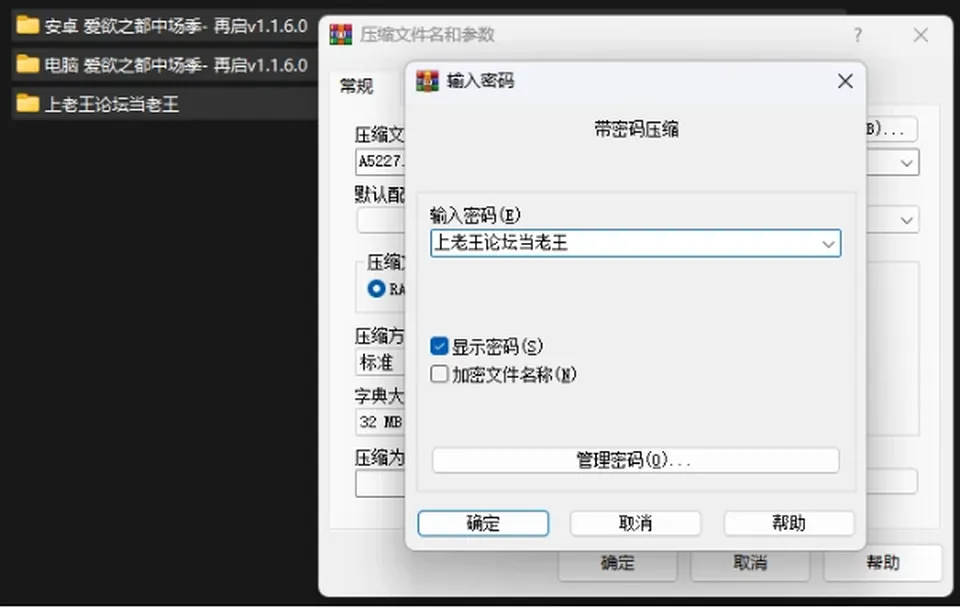Switch to the 常规 tab
960x608 pixels.
coord(356,86)
